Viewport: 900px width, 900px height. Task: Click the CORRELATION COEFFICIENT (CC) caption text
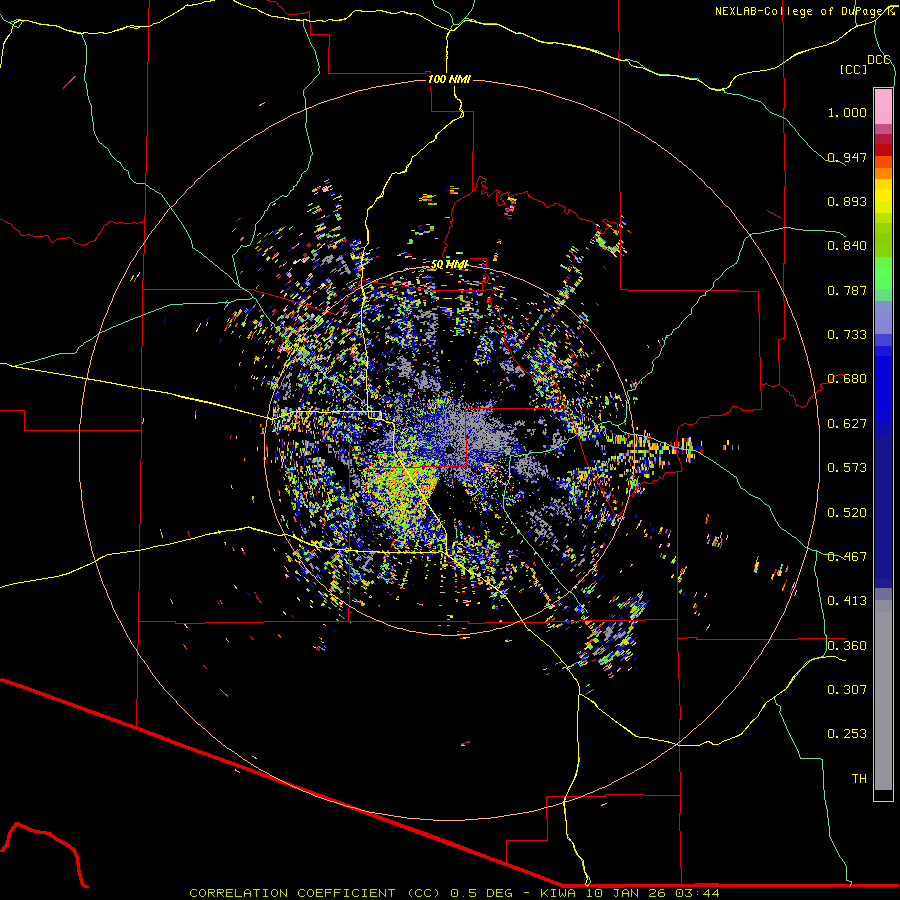pyautogui.click(x=315, y=893)
